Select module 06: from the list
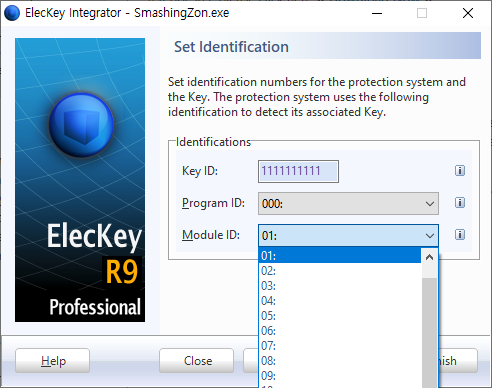Viewport: 492px width, 388px height. point(340,331)
